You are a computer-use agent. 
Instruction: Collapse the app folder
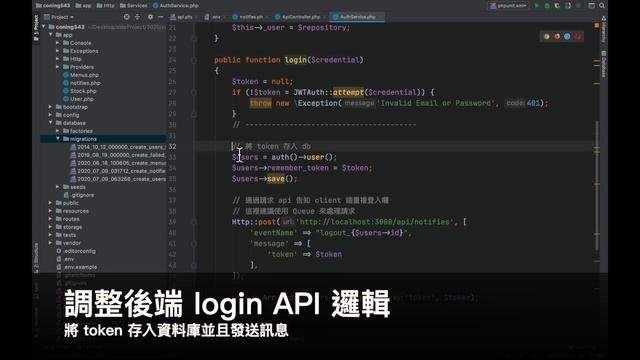pyautogui.click(x=51, y=35)
